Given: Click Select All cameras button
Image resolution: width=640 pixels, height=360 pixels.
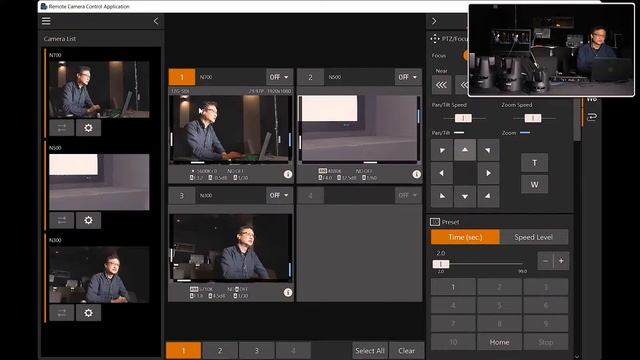Looking at the screenshot, I should [370, 351].
